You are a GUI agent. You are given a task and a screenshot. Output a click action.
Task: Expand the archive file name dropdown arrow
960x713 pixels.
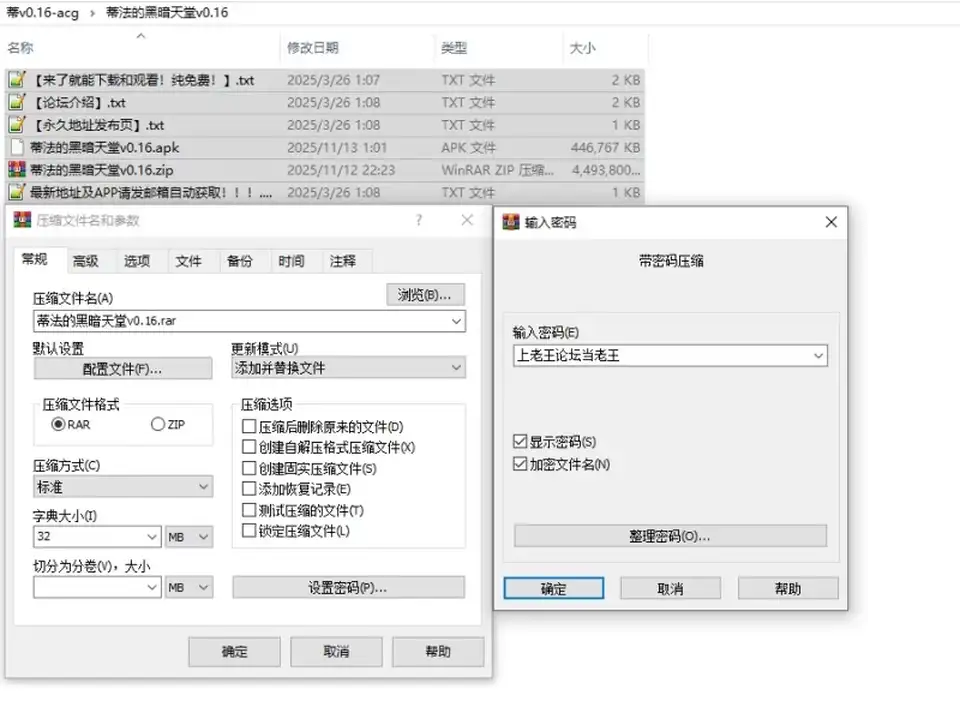click(x=456, y=321)
